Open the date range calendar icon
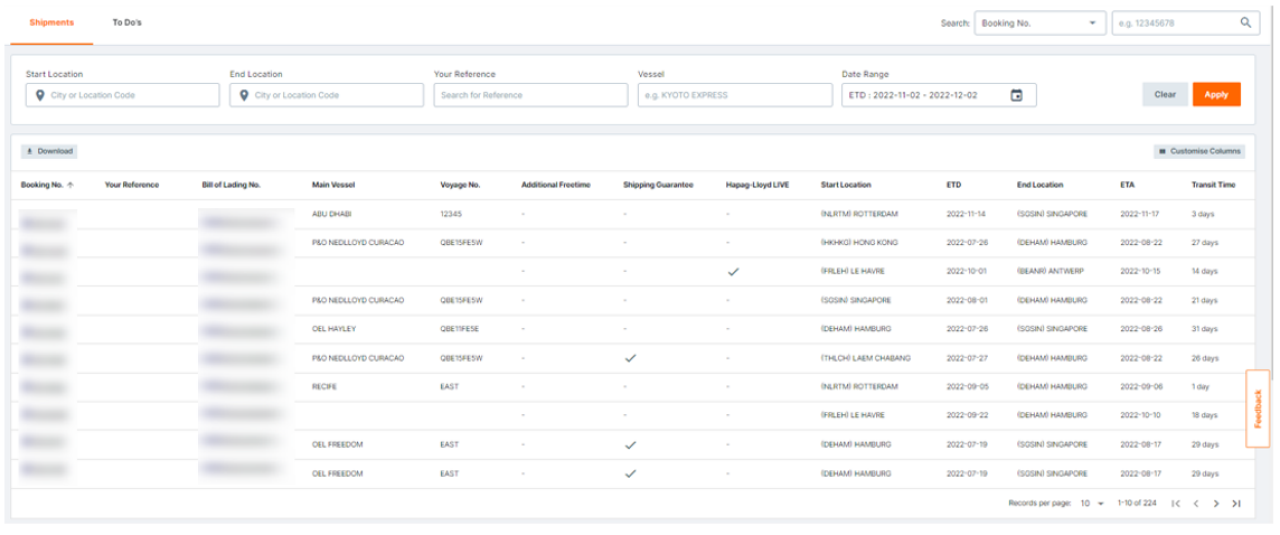Screen dimensions: 1280x535 tap(1016, 95)
